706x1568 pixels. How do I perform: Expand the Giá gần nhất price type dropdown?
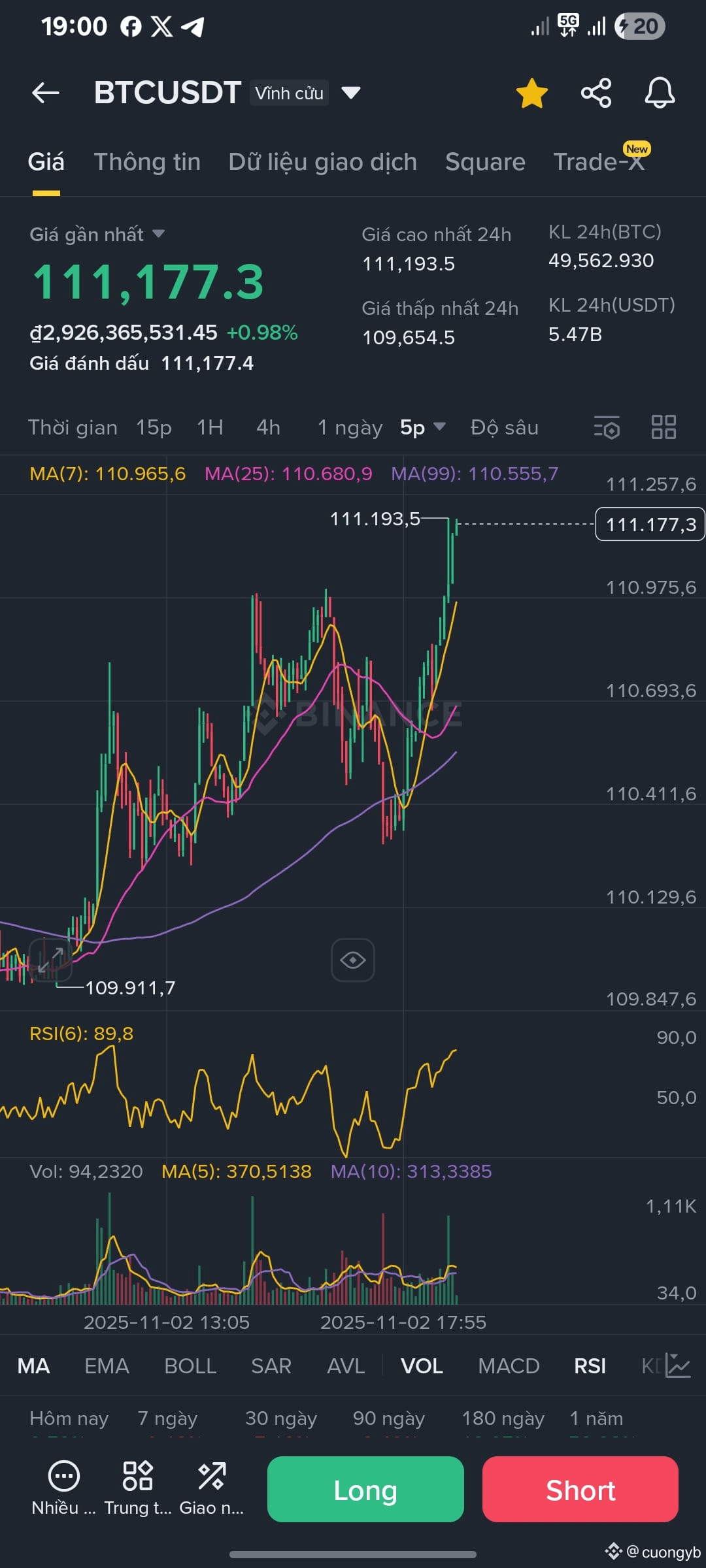click(x=158, y=234)
